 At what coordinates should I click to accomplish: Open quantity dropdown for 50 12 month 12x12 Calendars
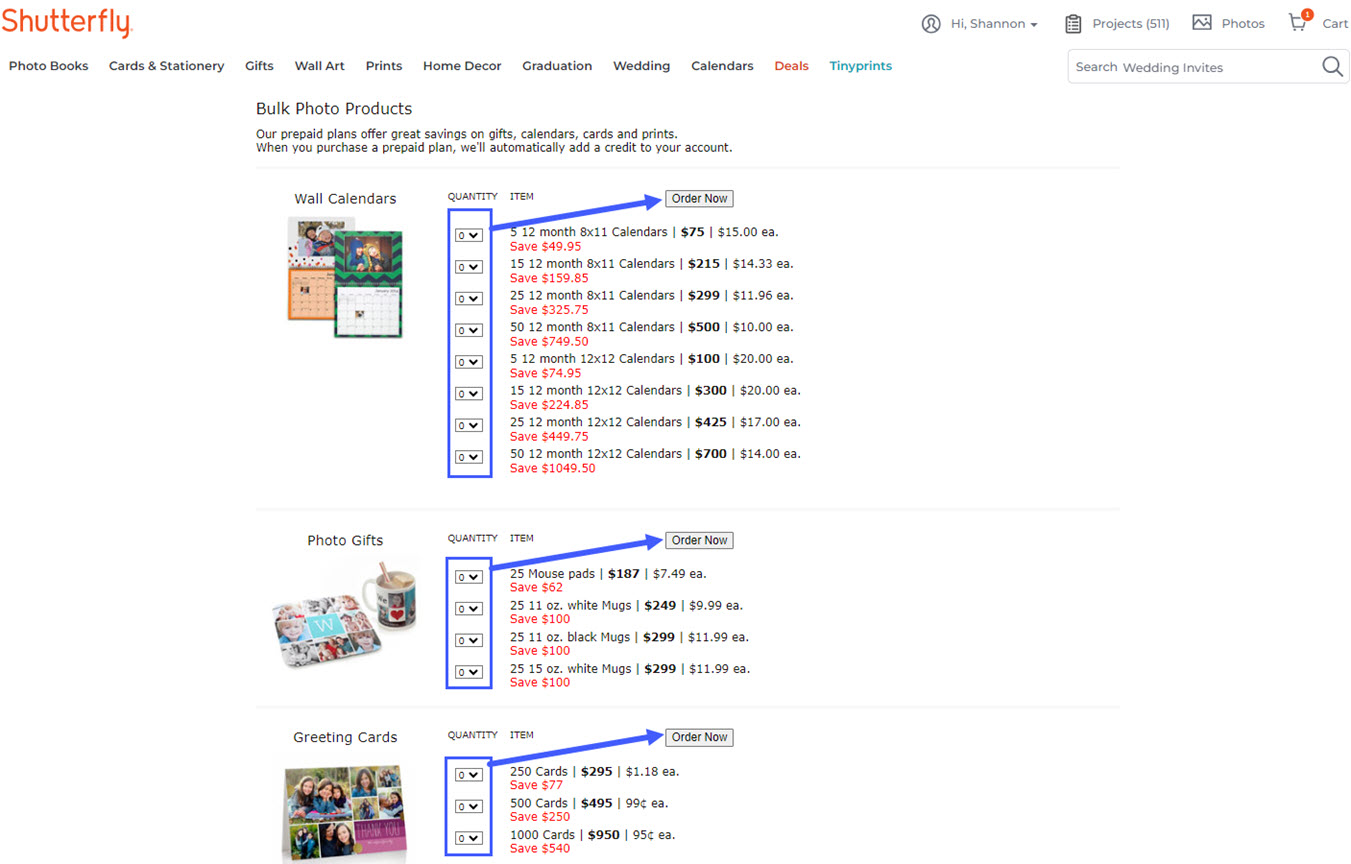(468, 457)
